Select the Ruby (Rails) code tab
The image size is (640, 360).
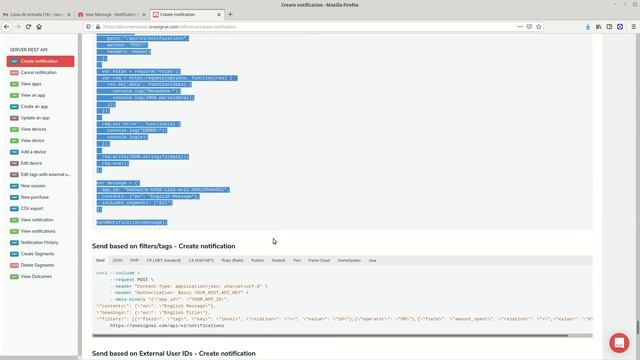tap(233, 260)
